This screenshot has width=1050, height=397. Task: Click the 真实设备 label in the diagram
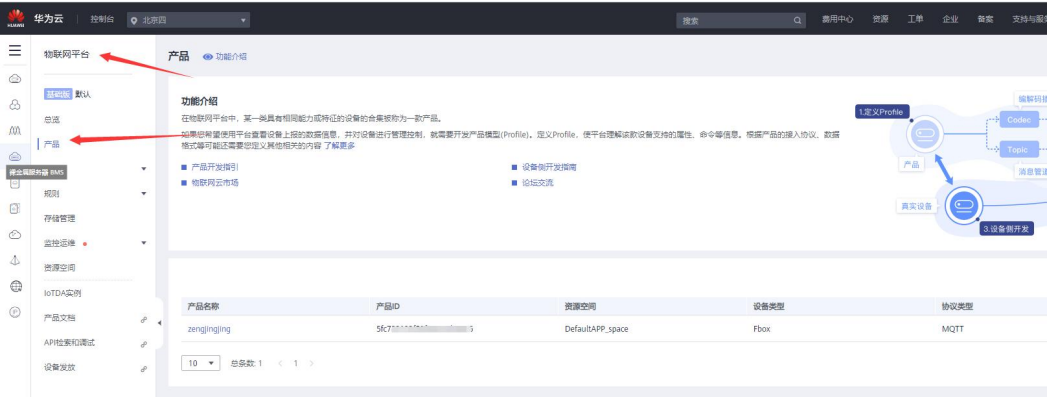[917, 206]
